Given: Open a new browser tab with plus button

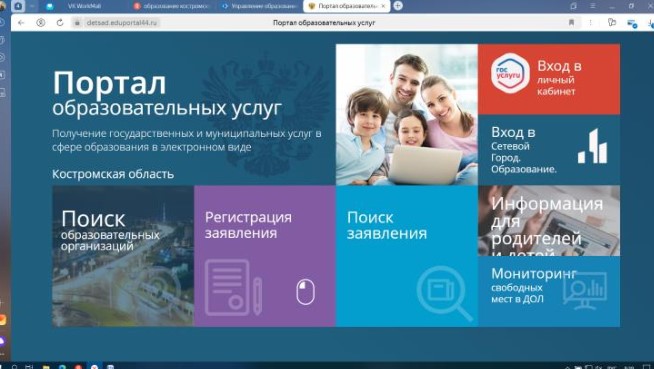Looking at the screenshot, I should tap(398, 6).
